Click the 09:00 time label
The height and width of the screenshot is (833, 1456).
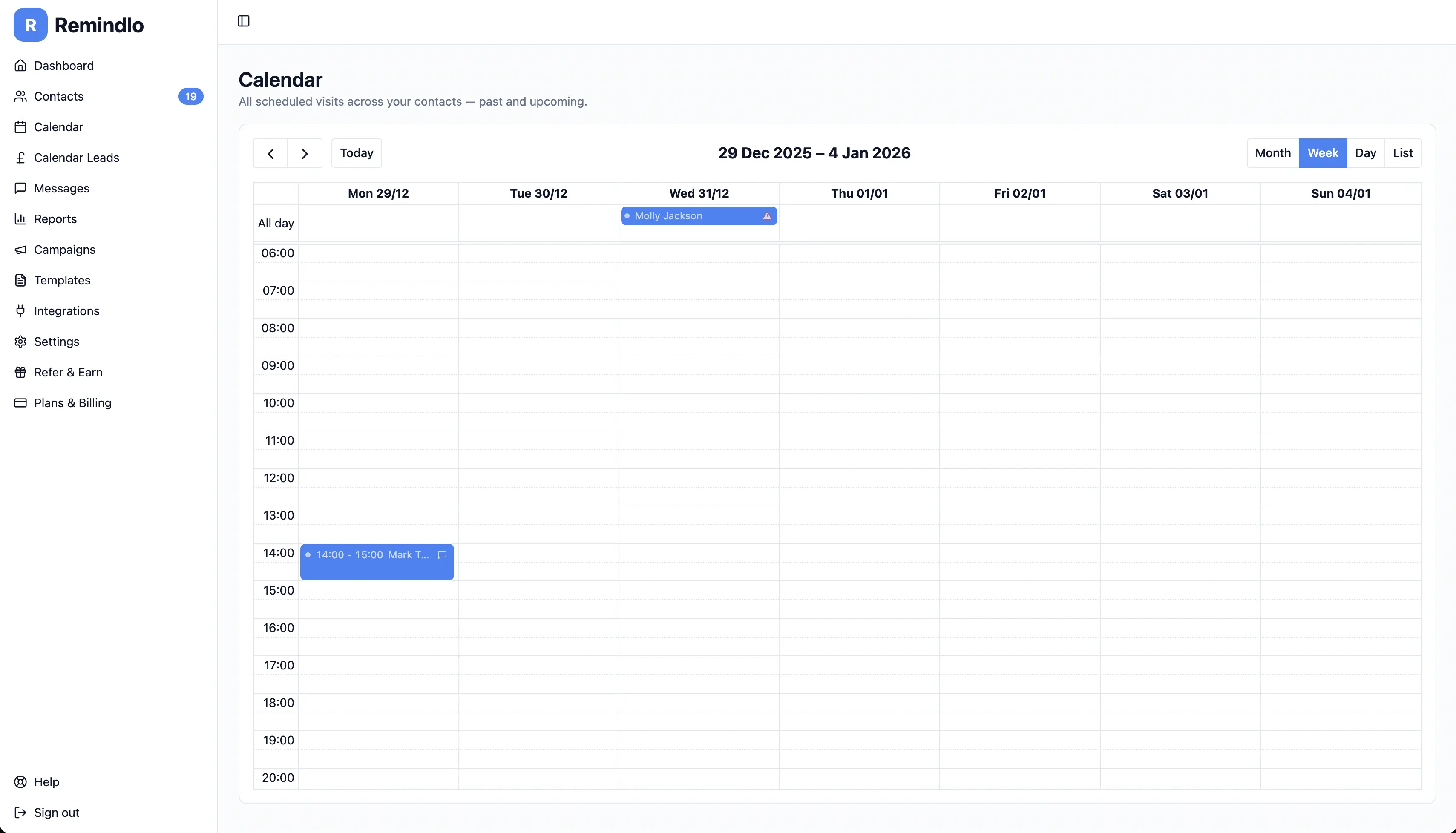277,365
